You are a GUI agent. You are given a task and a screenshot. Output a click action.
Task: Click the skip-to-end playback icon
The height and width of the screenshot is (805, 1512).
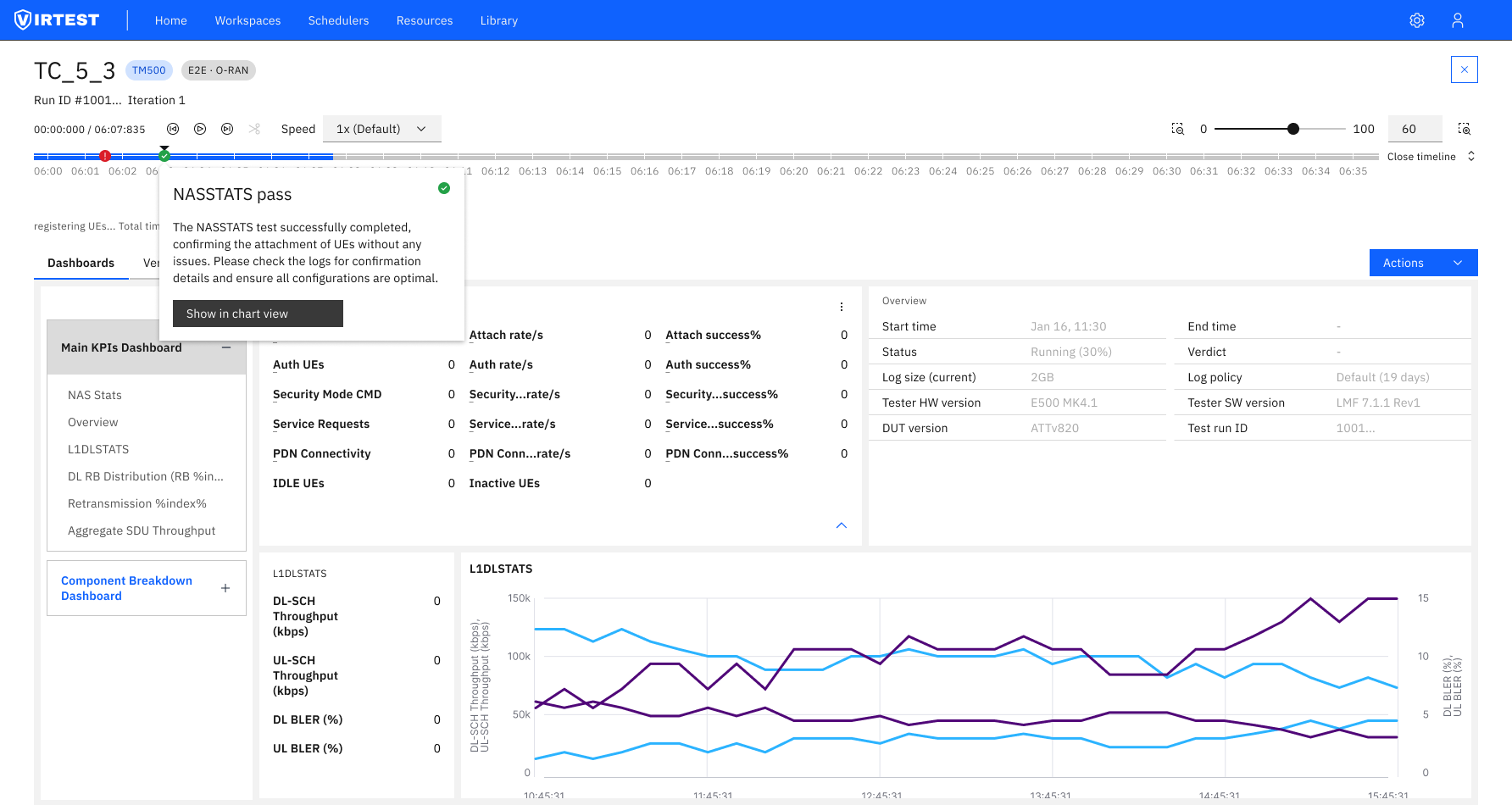tap(227, 129)
